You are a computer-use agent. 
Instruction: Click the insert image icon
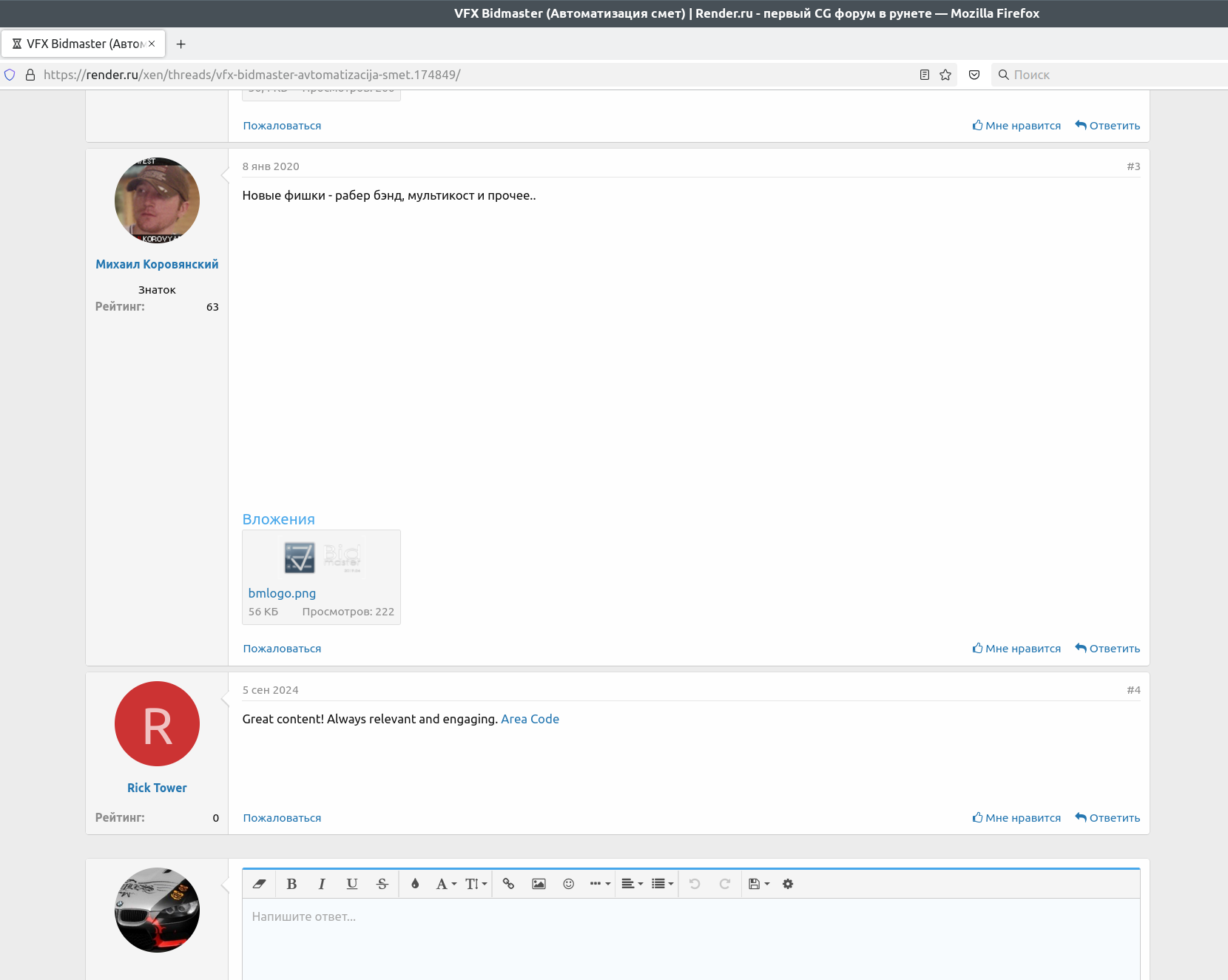(539, 884)
